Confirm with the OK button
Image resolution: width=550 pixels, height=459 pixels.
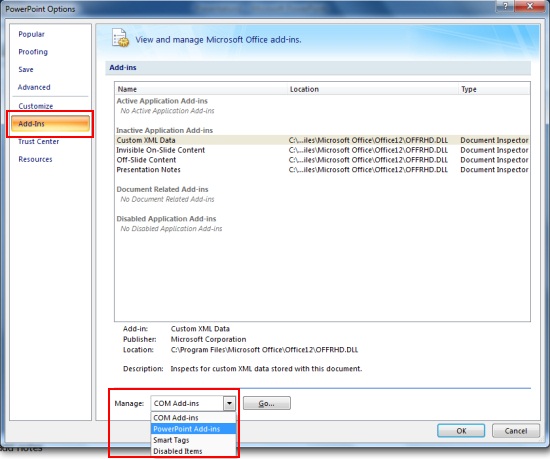tap(461, 431)
